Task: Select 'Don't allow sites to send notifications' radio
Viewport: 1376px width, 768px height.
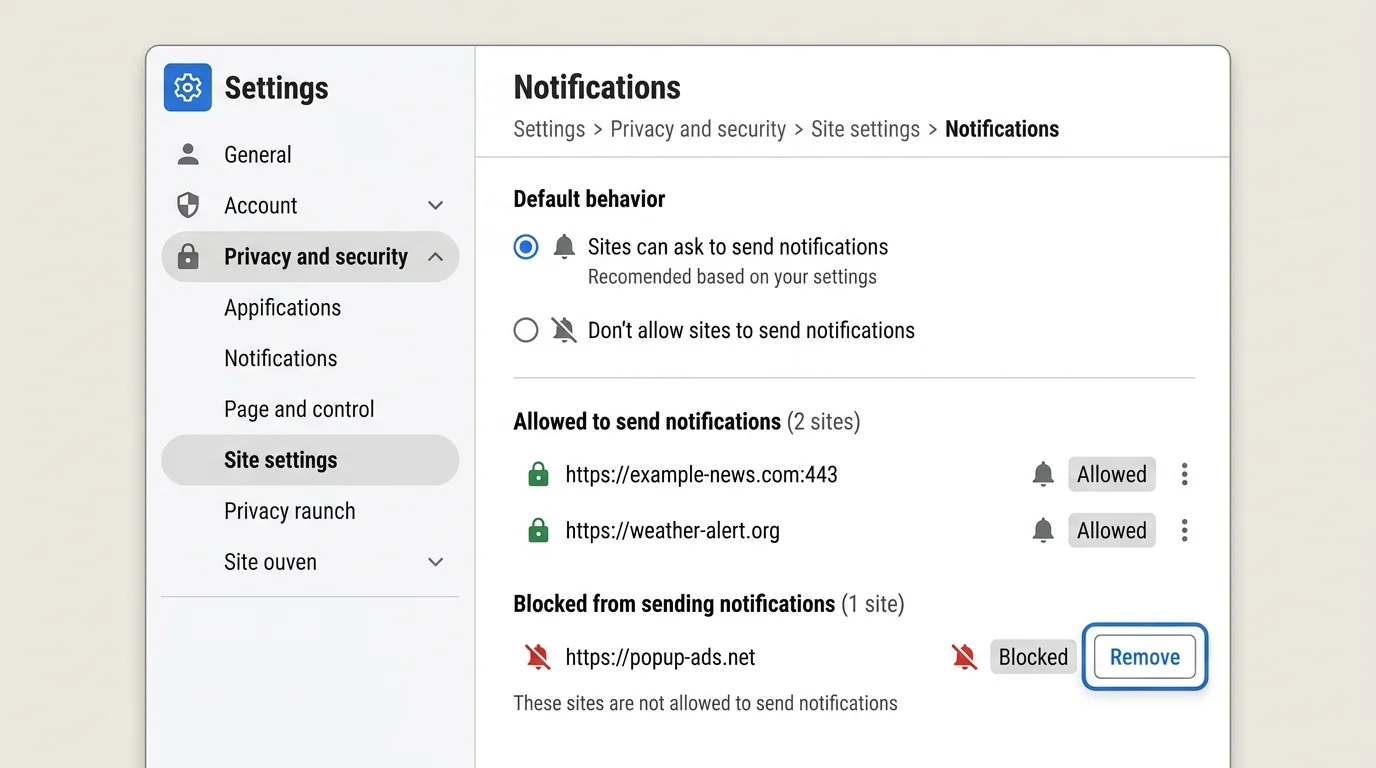Action: 526,330
